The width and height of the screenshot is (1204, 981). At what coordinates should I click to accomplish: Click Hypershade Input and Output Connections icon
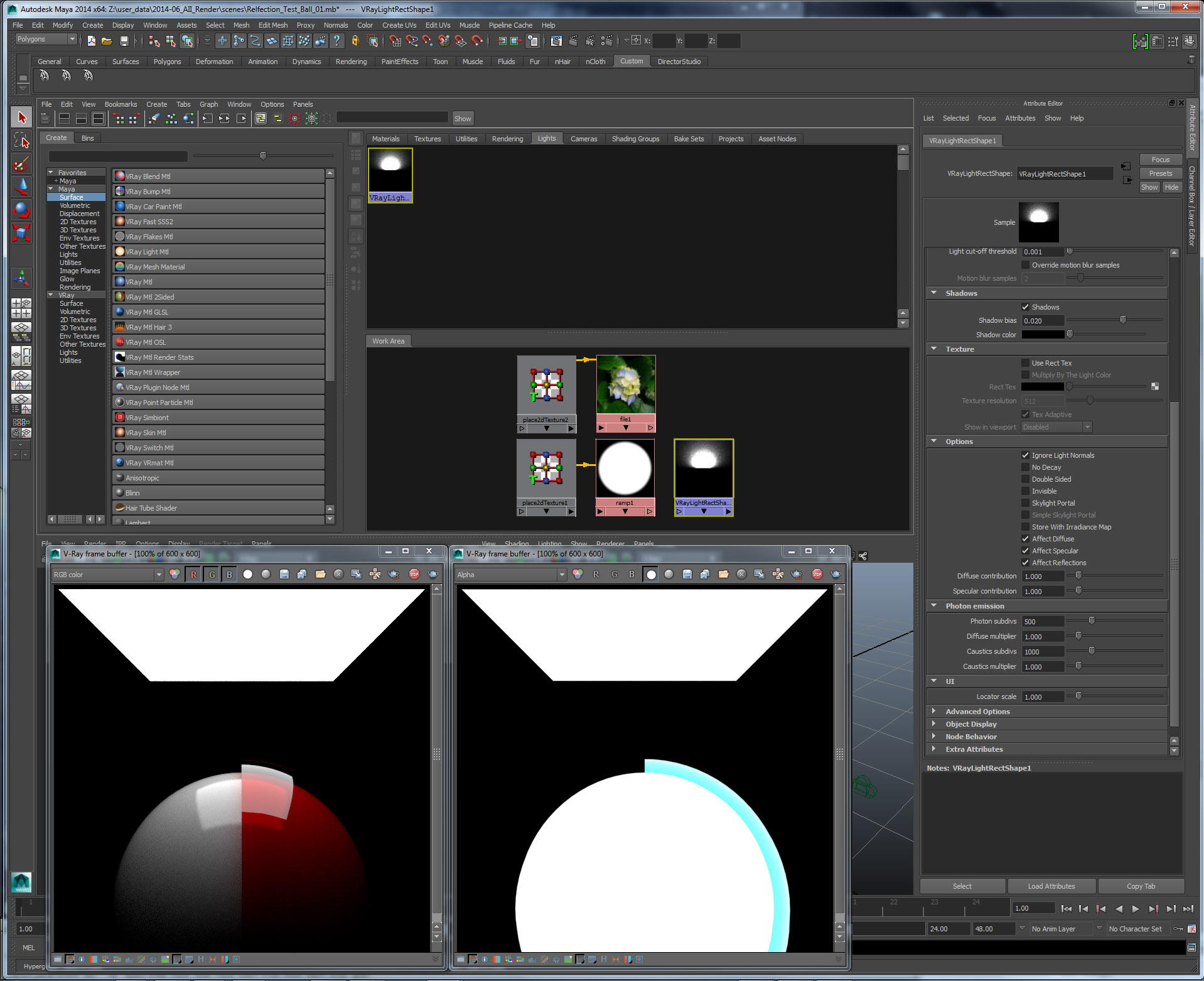click(x=224, y=118)
